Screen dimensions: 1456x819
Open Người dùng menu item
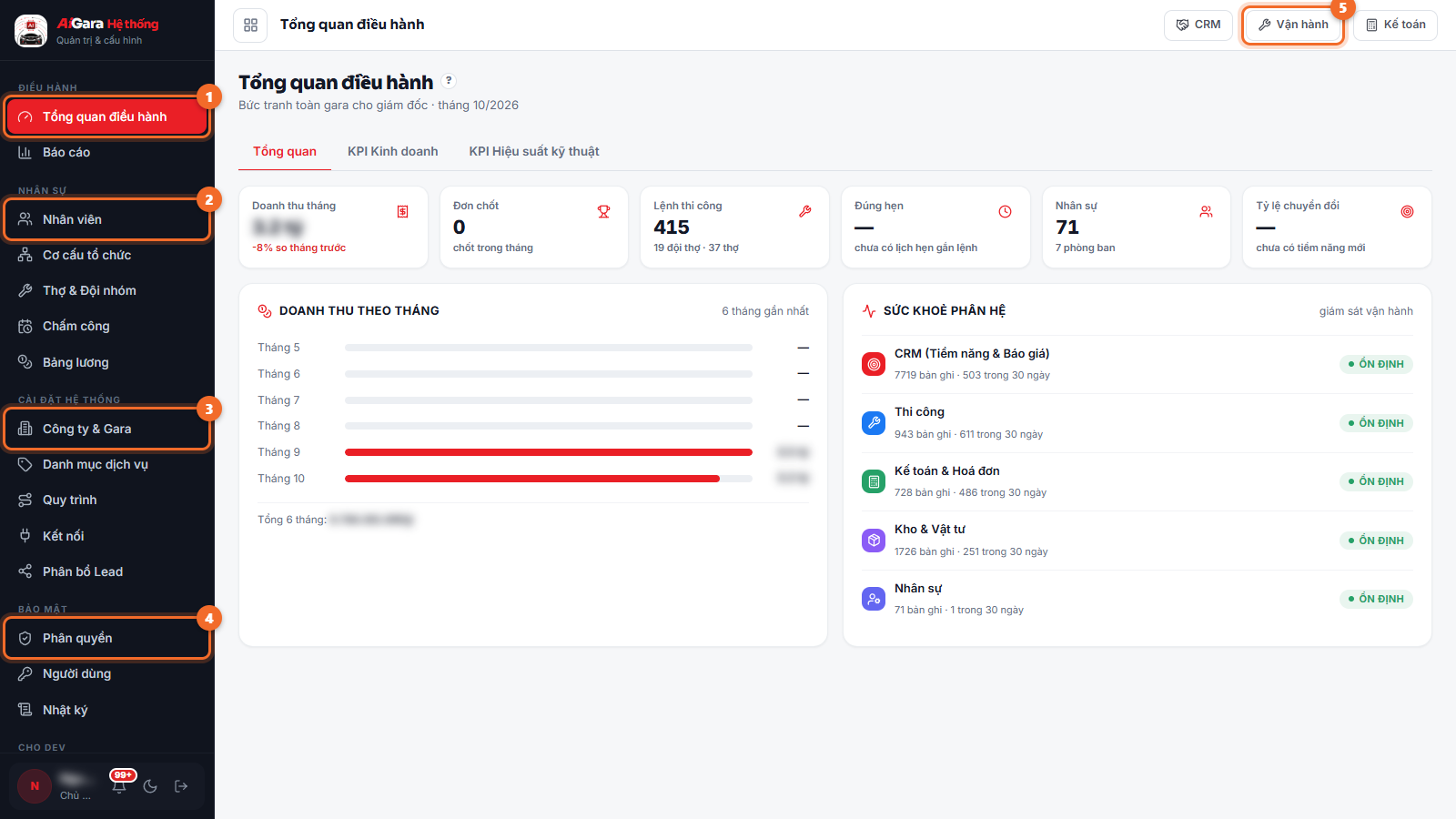(107, 674)
